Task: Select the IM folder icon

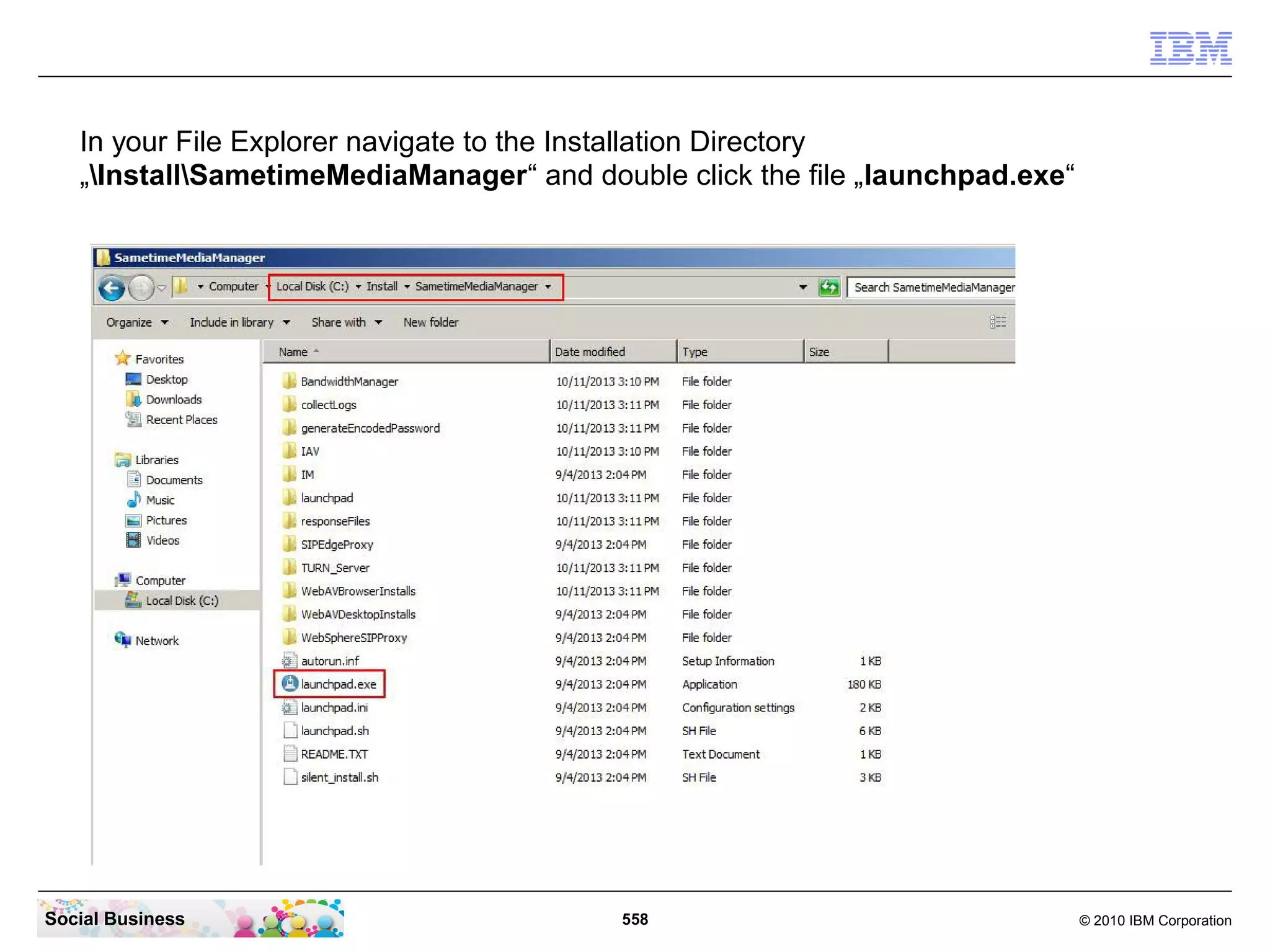Action: click(289, 474)
